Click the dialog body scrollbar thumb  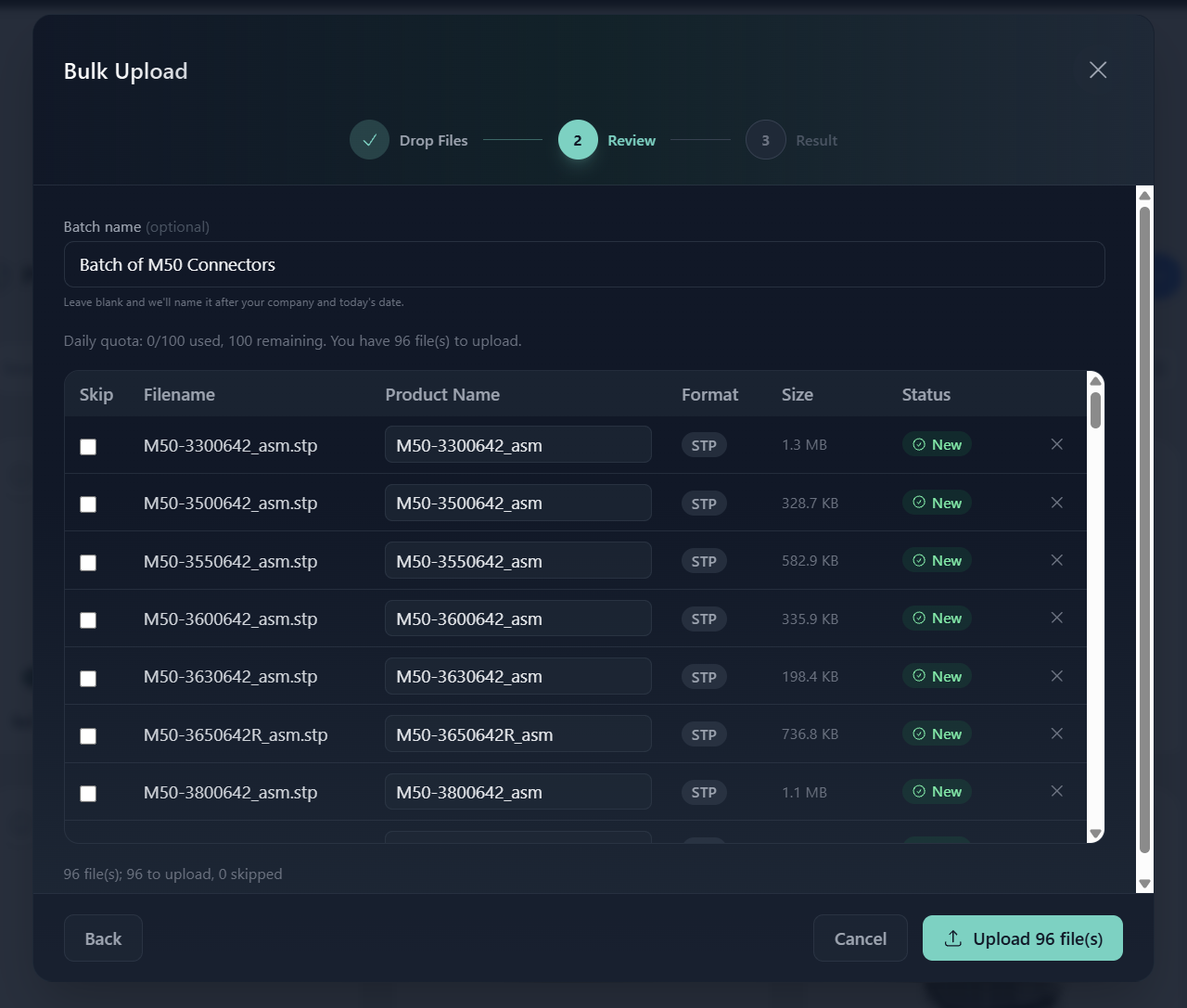pyautogui.click(x=1144, y=530)
